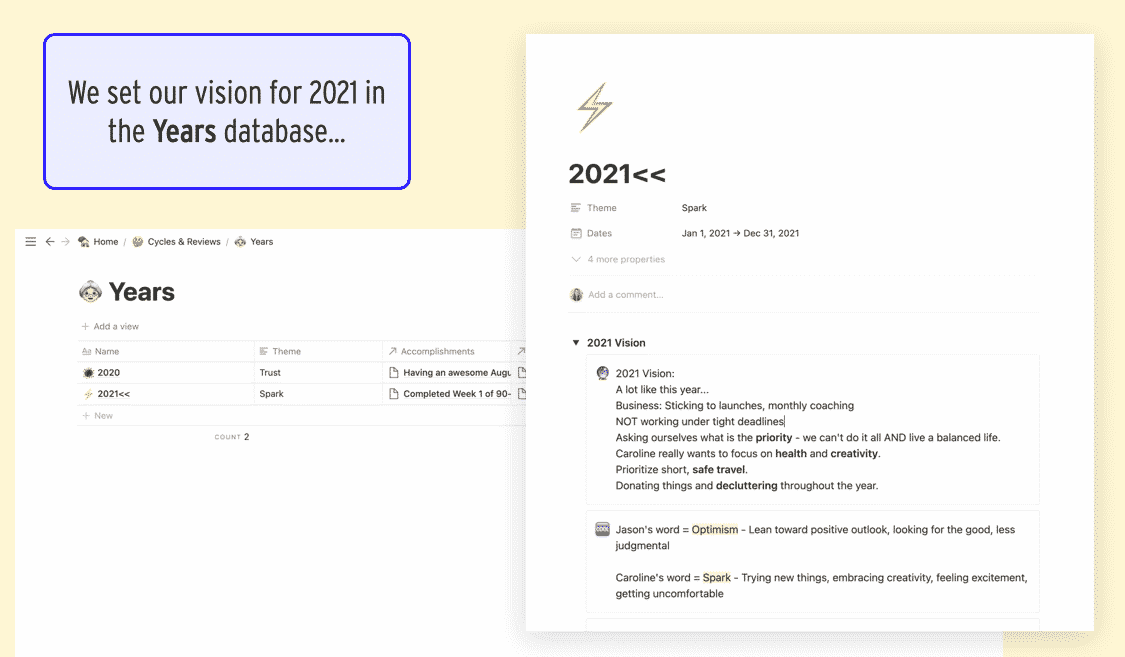Image resolution: width=1125 pixels, height=657 pixels.
Task: Expand 4 more properties
Action: pos(618,260)
